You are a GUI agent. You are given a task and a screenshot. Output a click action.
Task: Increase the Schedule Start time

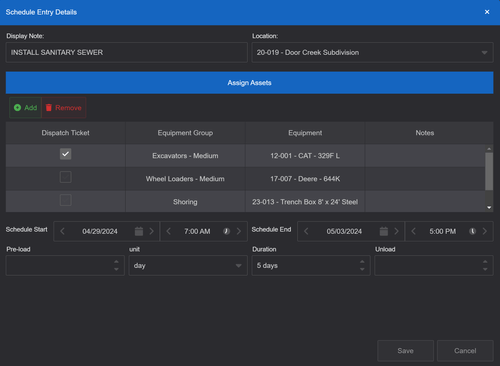(239, 231)
